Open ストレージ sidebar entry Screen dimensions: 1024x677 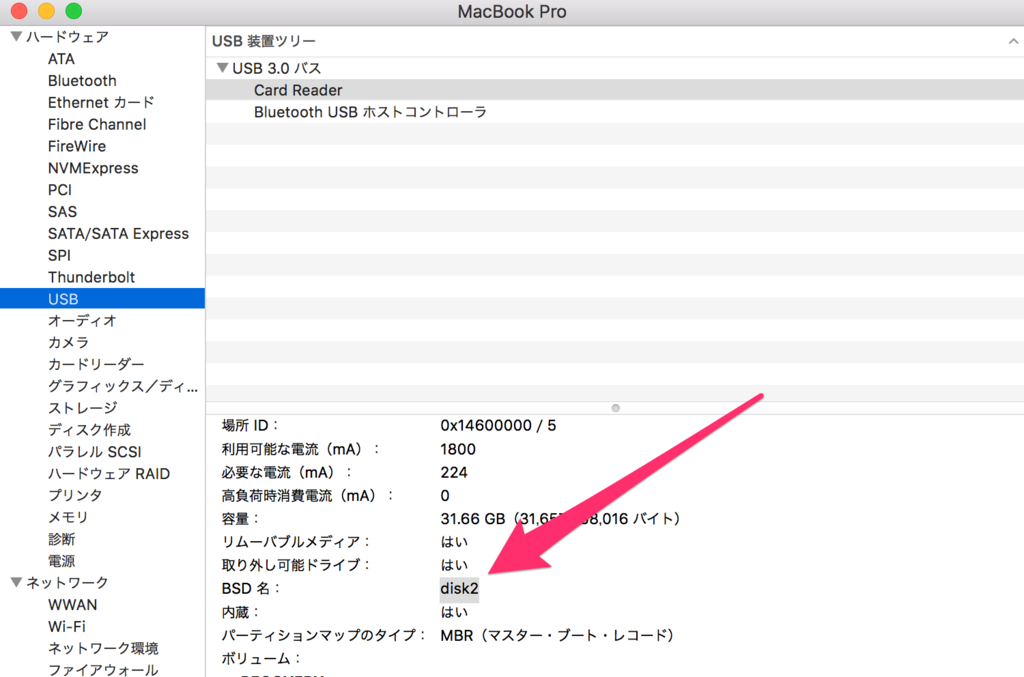(x=82, y=408)
